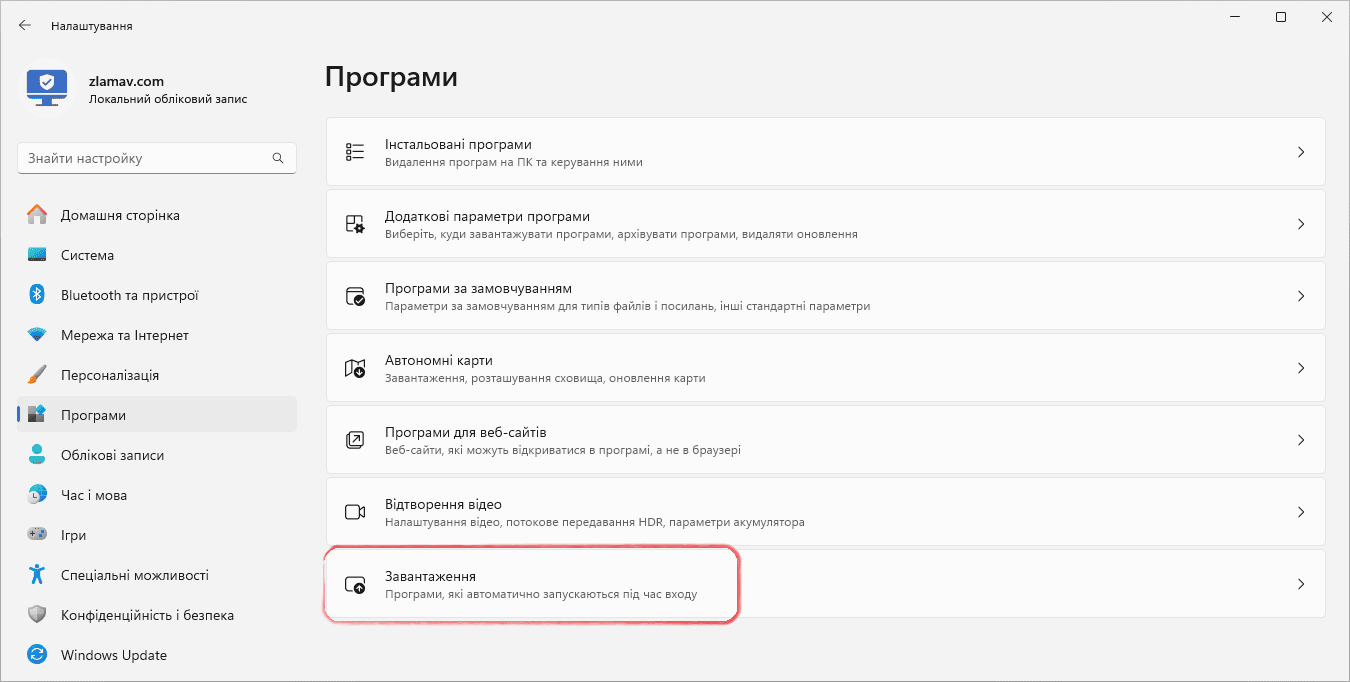Click the Автономні карти row chevron
The width and height of the screenshot is (1350, 682).
(1301, 368)
